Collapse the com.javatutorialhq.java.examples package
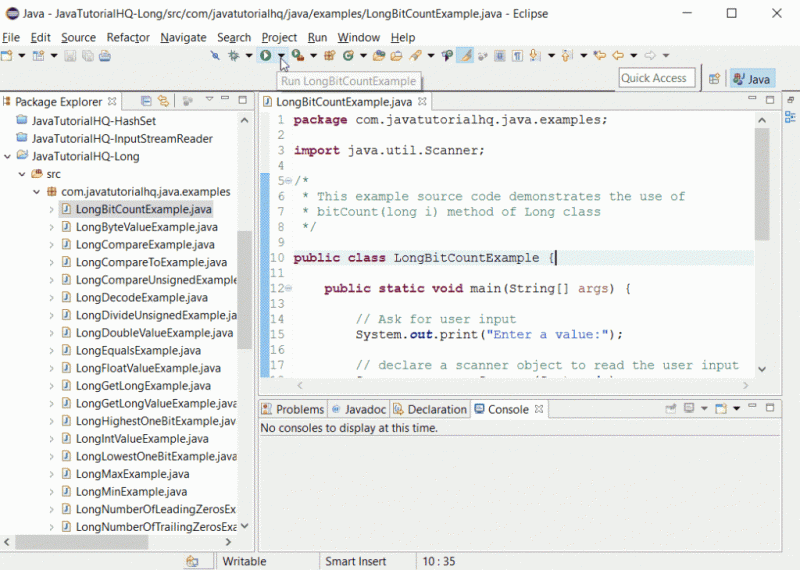The image size is (800, 570). click(x=37, y=192)
